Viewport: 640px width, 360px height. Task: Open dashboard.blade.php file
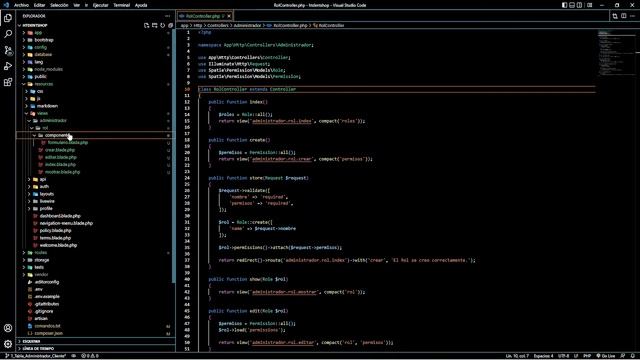pyautogui.click(x=60, y=216)
